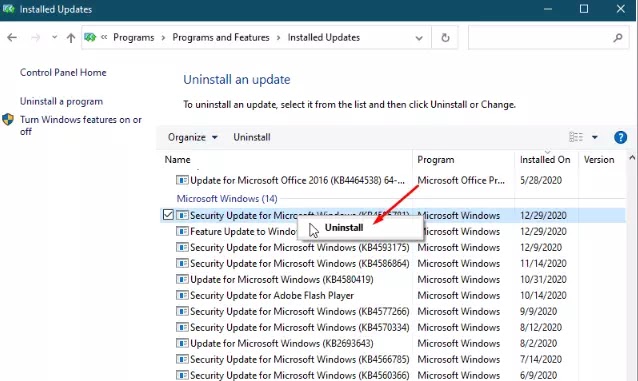Click Microsoft Office Pr... program cell
This screenshot has width=638, height=381.
[x=461, y=180]
